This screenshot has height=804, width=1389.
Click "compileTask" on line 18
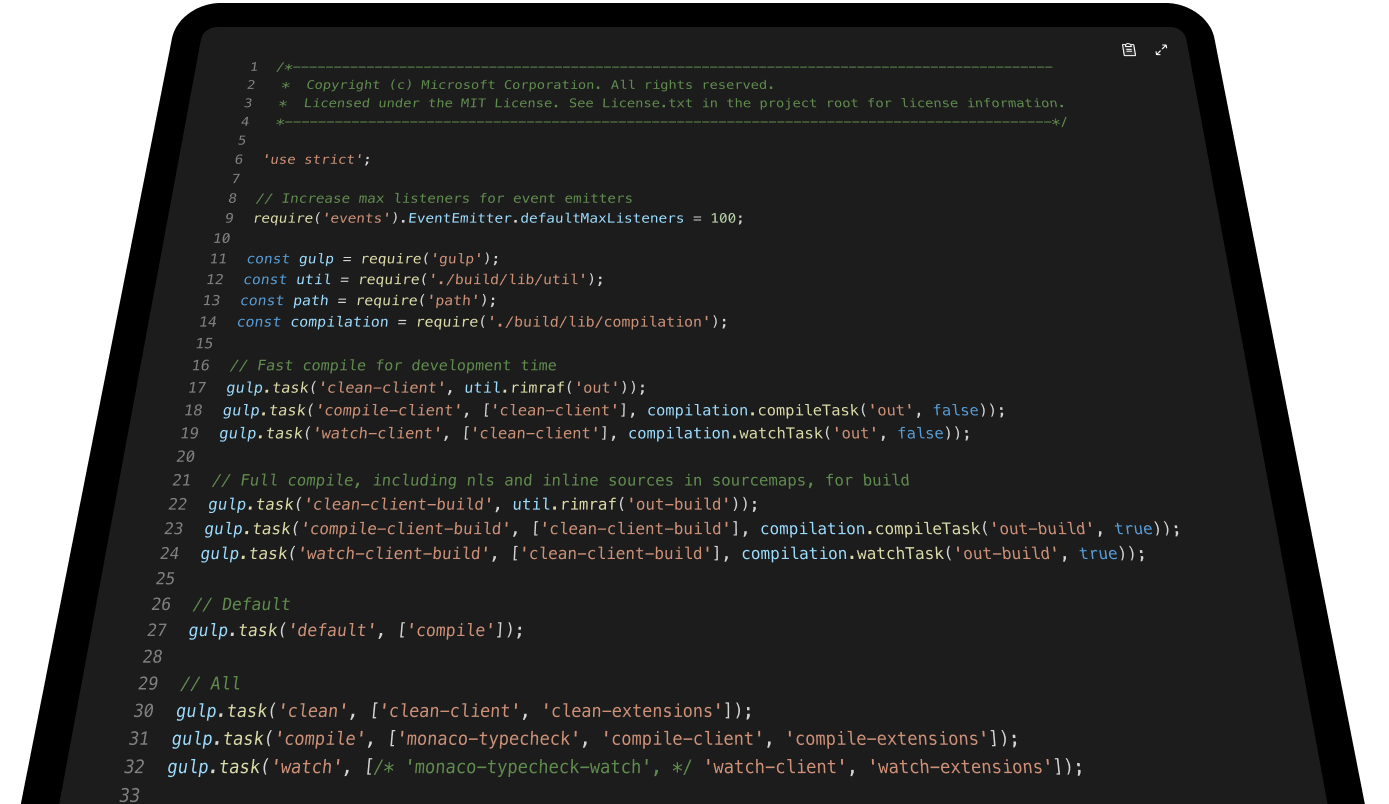[806, 411]
